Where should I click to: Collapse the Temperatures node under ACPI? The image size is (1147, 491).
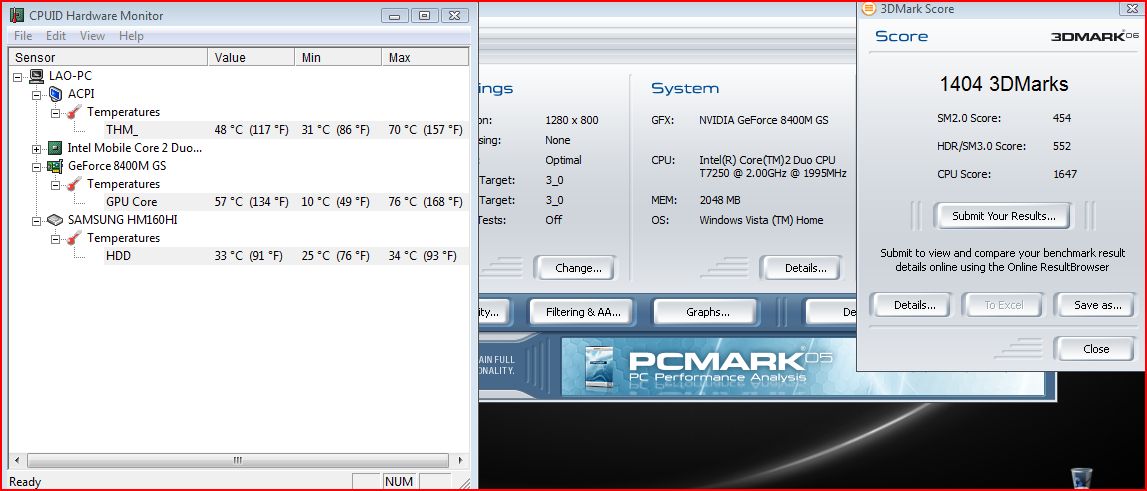coord(56,113)
